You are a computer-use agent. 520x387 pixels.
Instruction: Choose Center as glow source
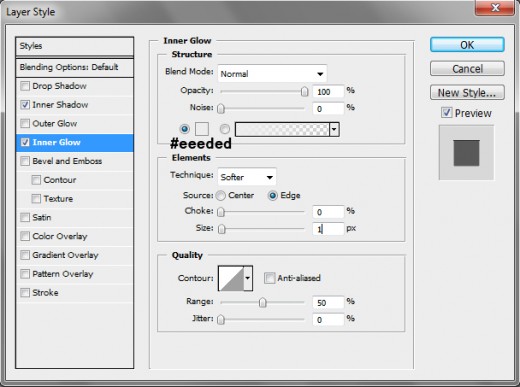coord(221,195)
